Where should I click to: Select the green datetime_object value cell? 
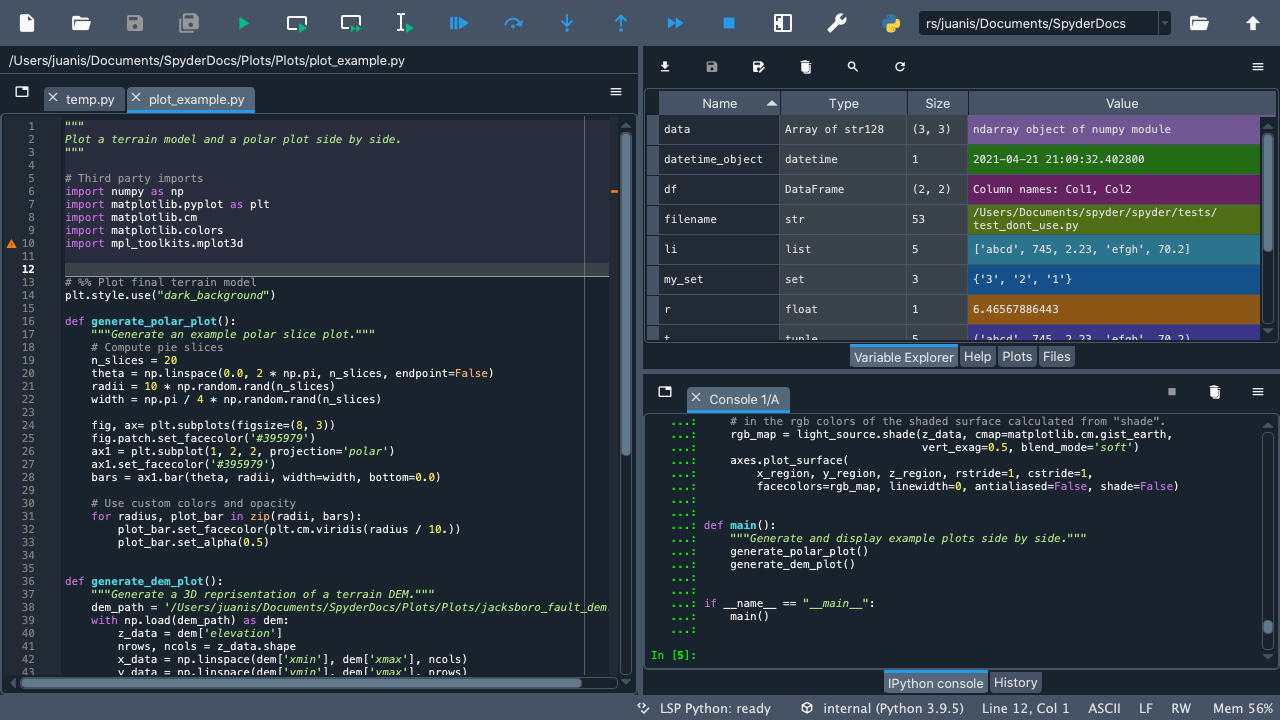point(1113,159)
